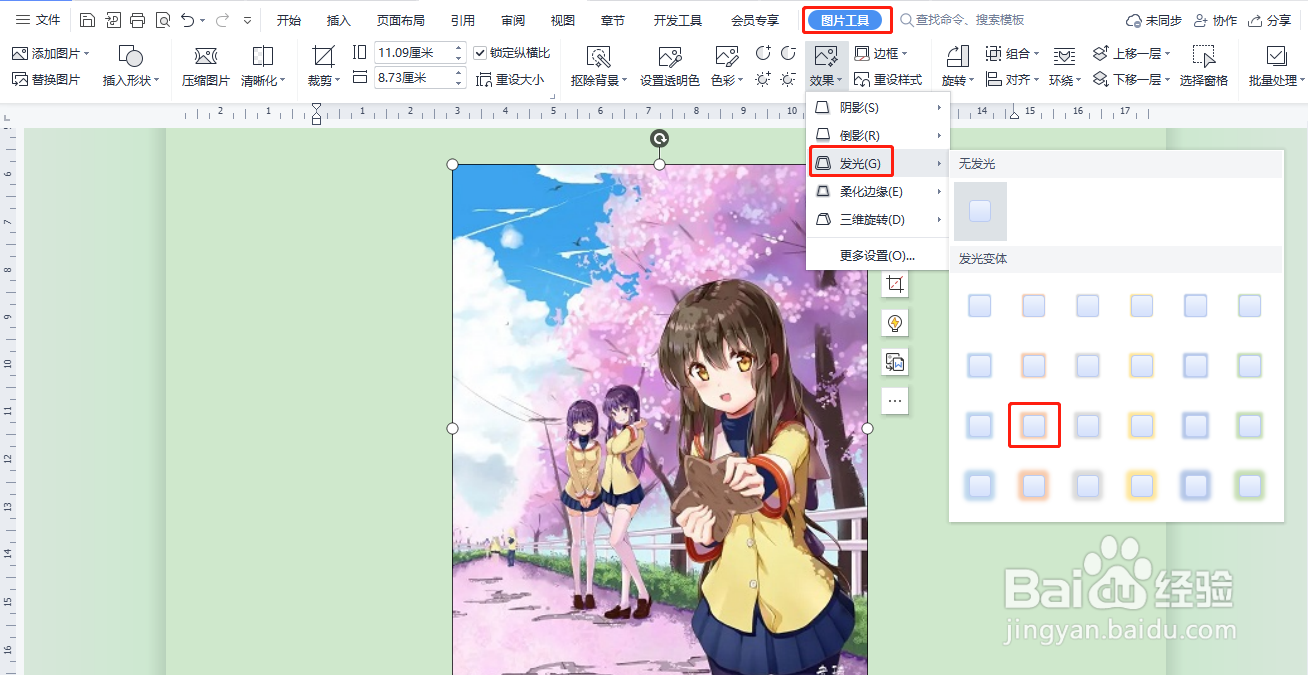Click the image-to-PDF icon beside the picture
The width and height of the screenshot is (1308, 675).
pos(895,362)
